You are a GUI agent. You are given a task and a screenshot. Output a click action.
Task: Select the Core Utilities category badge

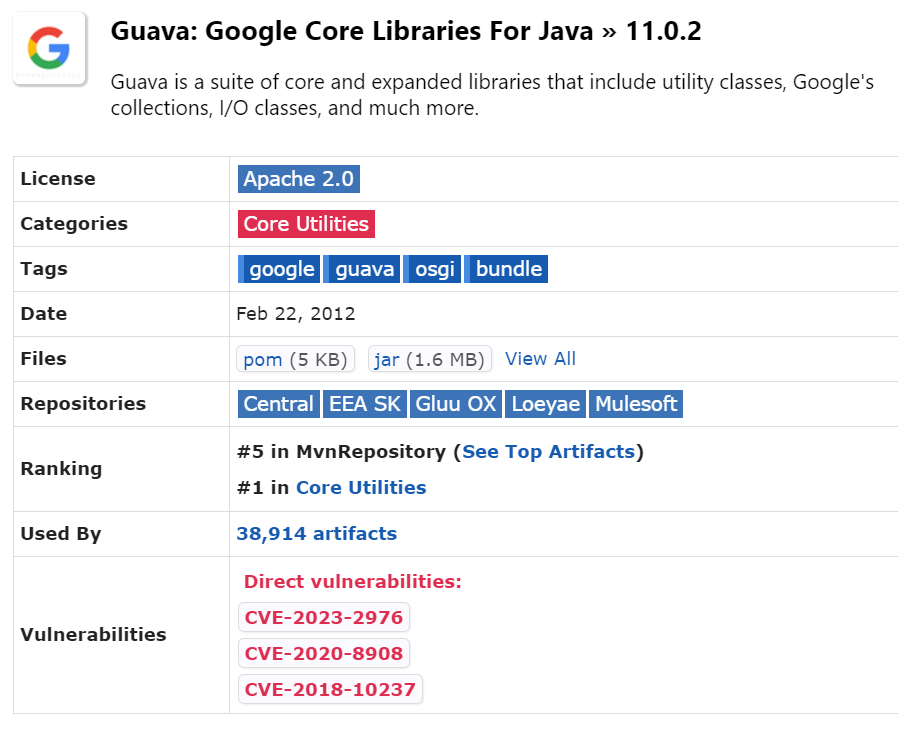pyautogui.click(x=306, y=224)
